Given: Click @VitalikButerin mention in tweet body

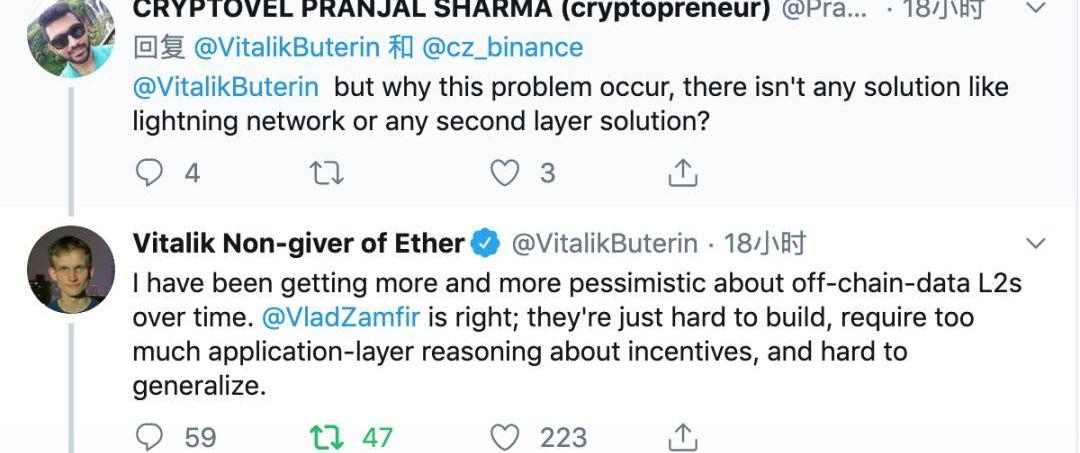Looking at the screenshot, I should (x=226, y=86).
